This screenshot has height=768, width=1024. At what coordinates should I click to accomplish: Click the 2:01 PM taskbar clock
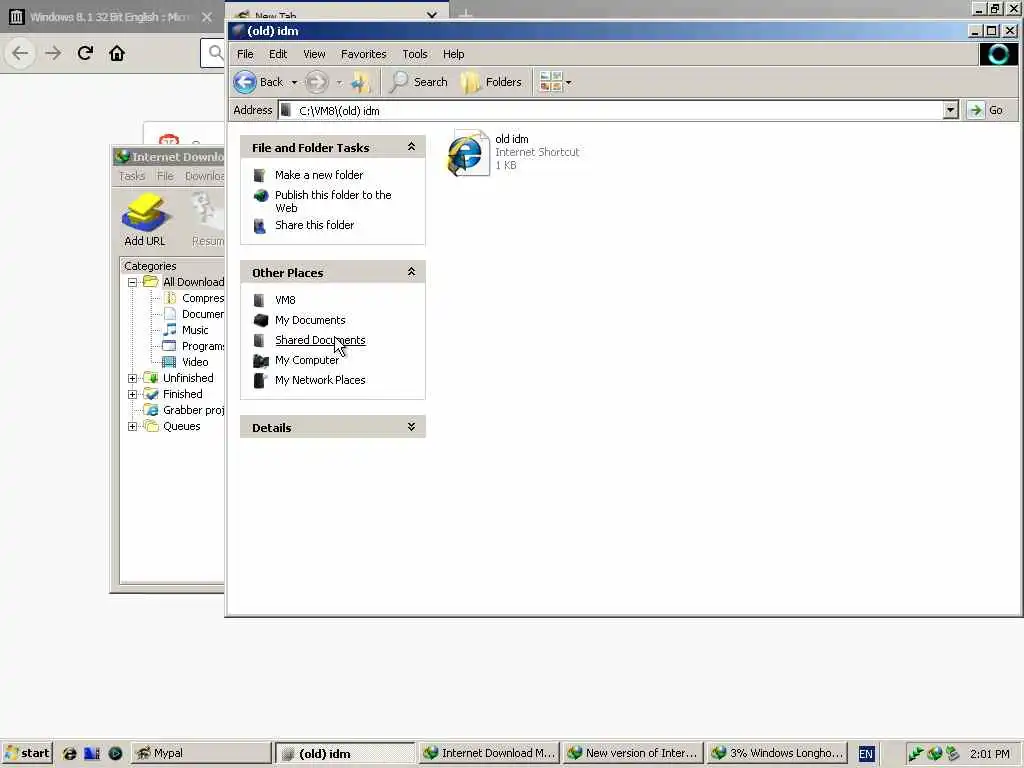point(989,754)
